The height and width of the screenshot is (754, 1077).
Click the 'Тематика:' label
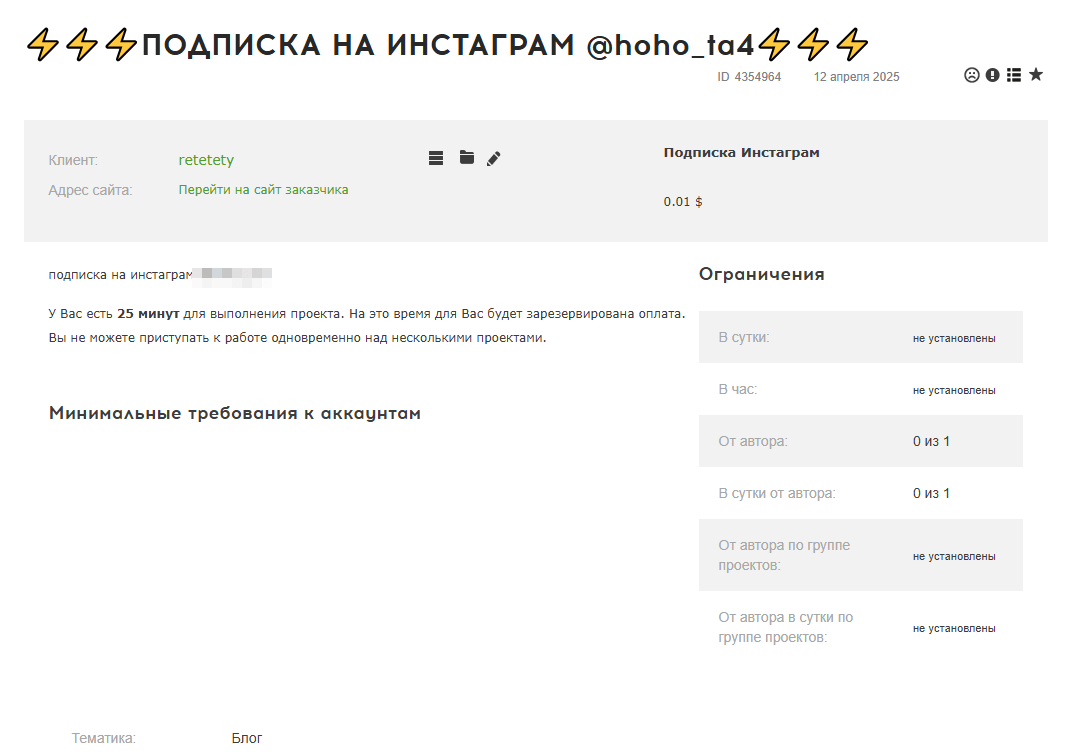104,738
